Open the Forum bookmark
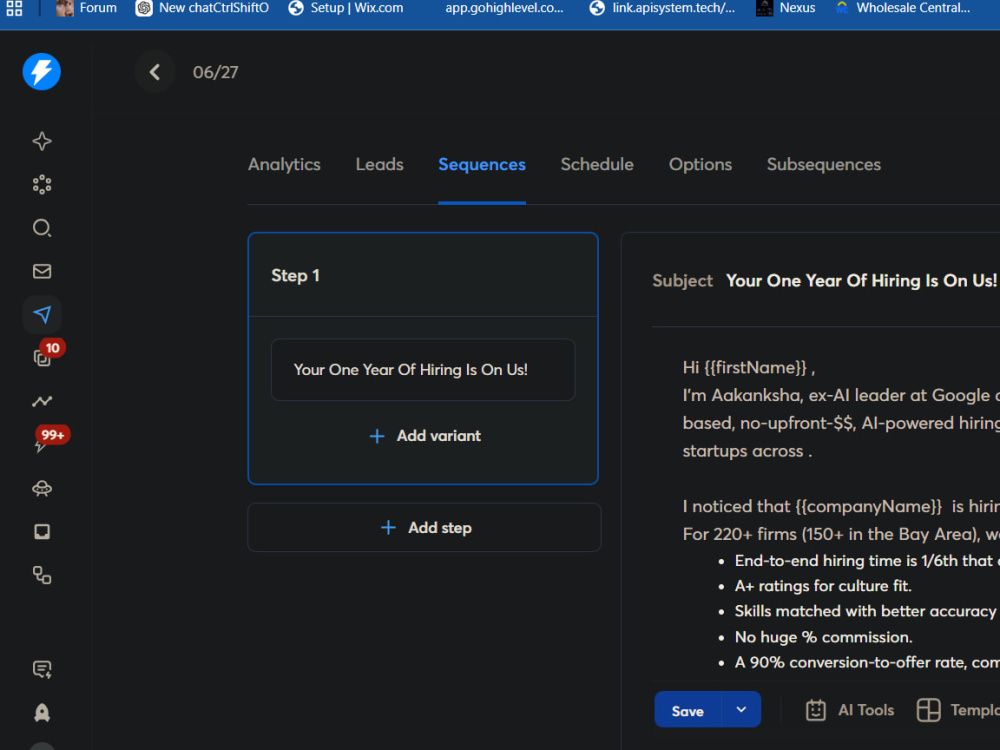The image size is (1000, 750). point(86,8)
